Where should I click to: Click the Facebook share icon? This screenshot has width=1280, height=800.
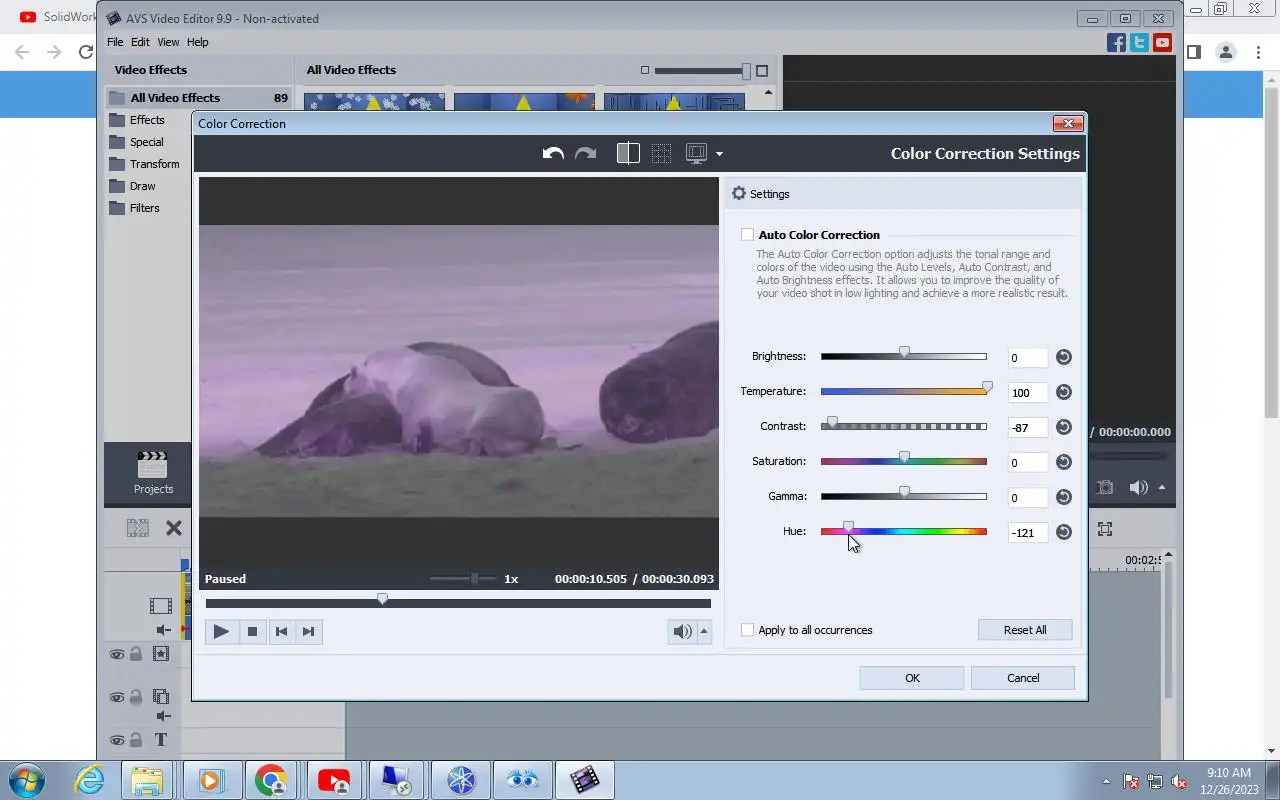click(1117, 43)
